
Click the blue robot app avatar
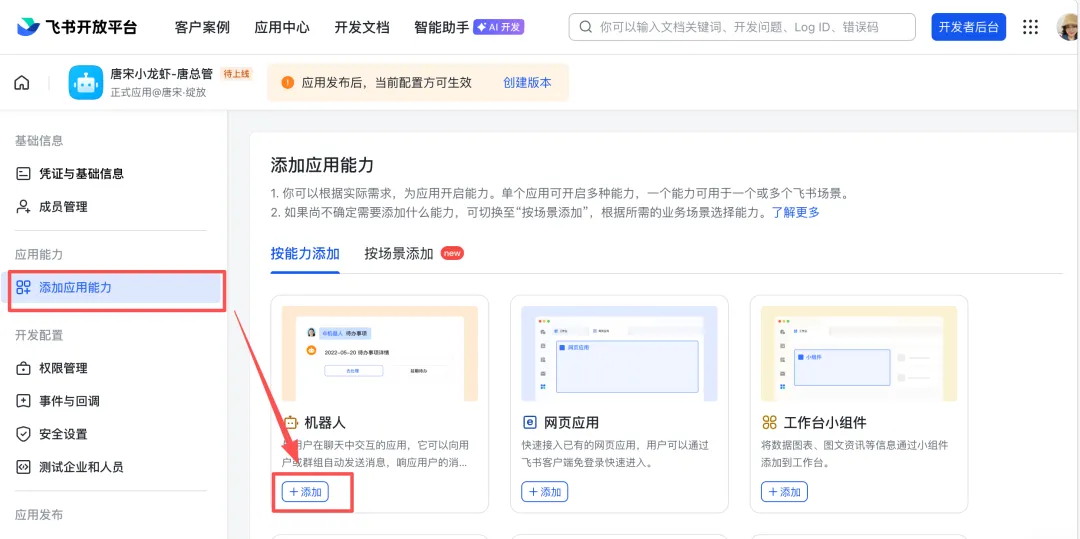pos(85,83)
